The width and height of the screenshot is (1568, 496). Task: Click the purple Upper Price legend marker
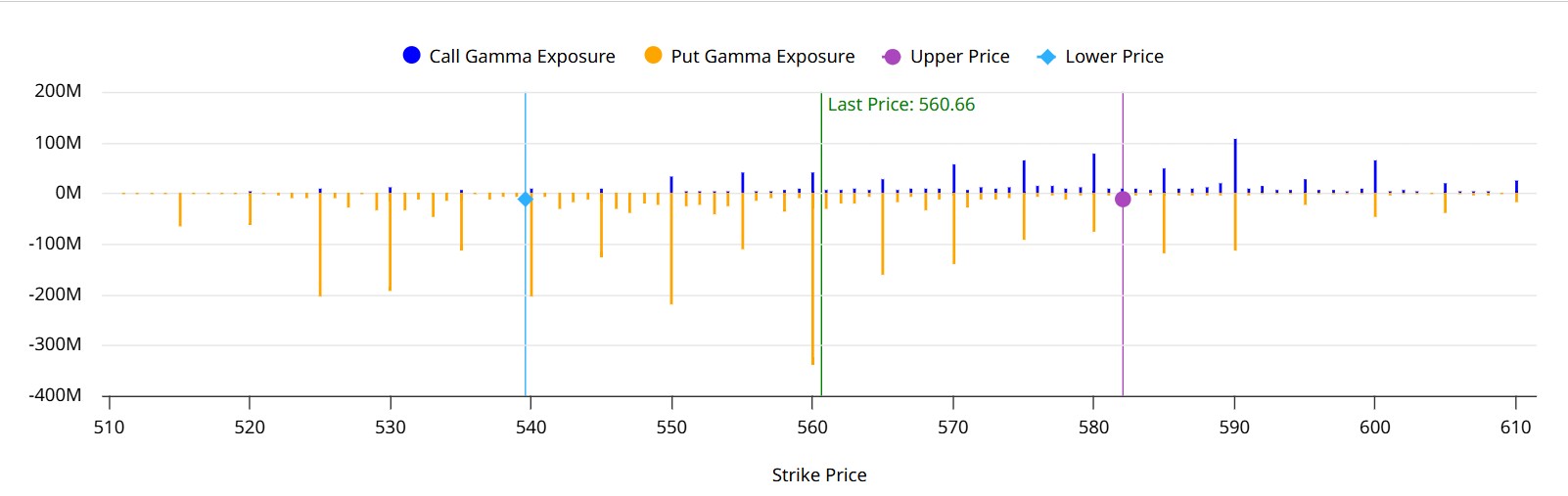892,57
